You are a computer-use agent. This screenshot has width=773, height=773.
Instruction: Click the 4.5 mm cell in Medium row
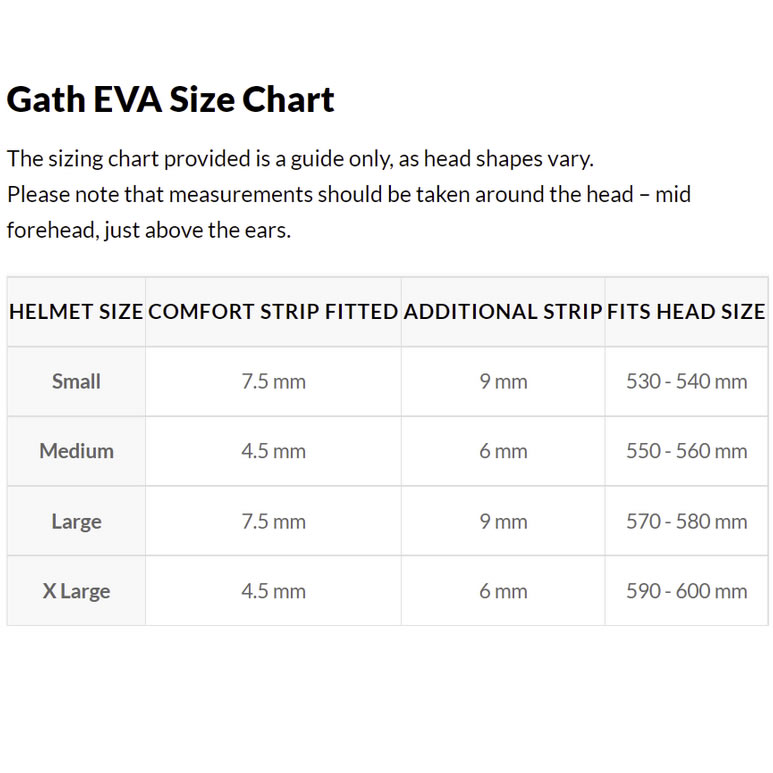(x=273, y=451)
